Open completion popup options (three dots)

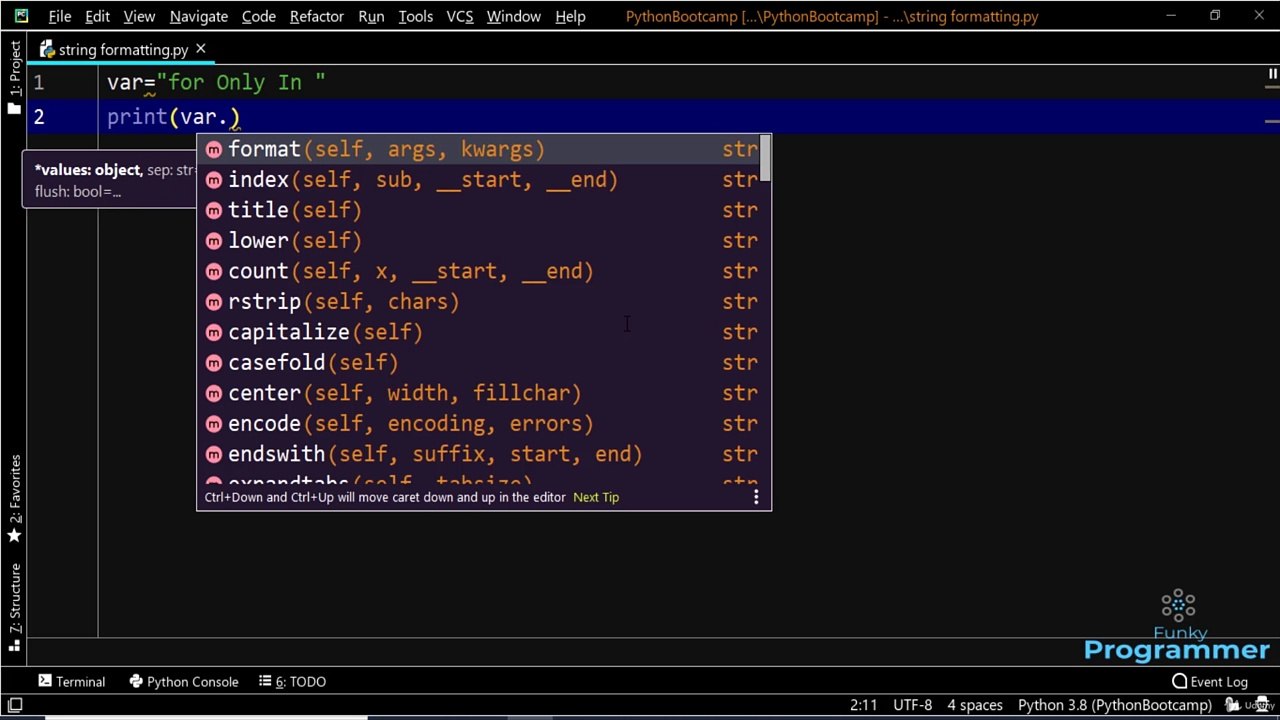click(756, 497)
